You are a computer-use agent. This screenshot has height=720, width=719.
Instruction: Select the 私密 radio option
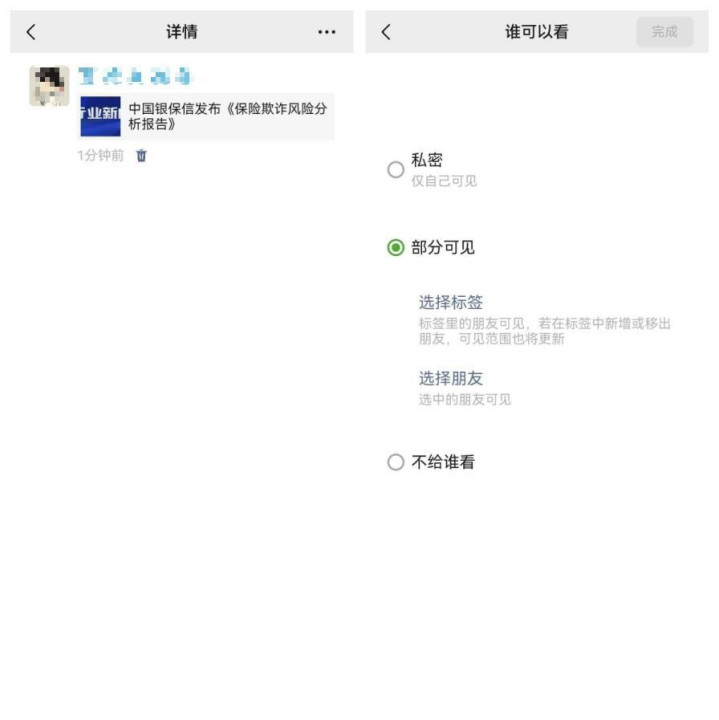tap(396, 170)
